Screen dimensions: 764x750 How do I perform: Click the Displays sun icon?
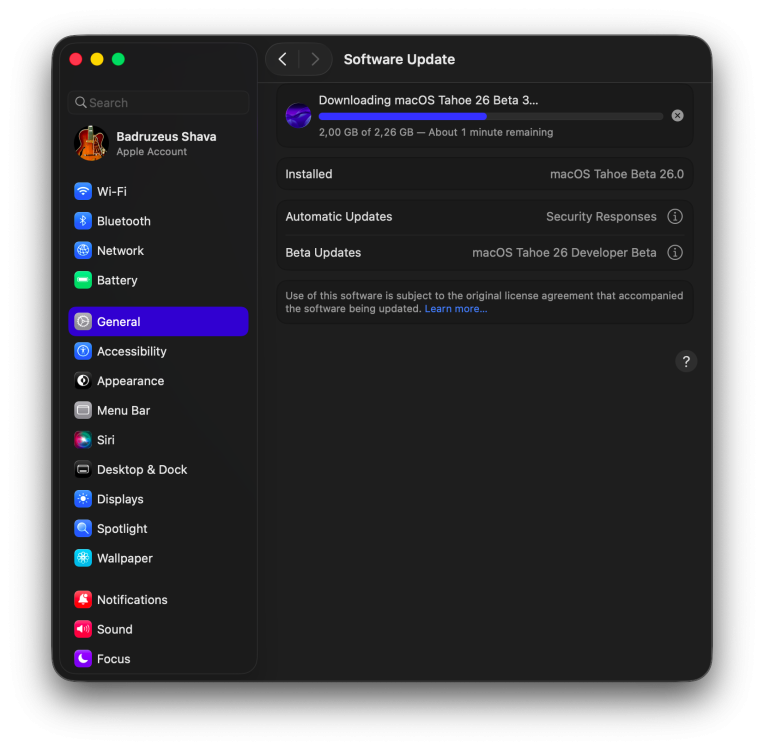[83, 499]
